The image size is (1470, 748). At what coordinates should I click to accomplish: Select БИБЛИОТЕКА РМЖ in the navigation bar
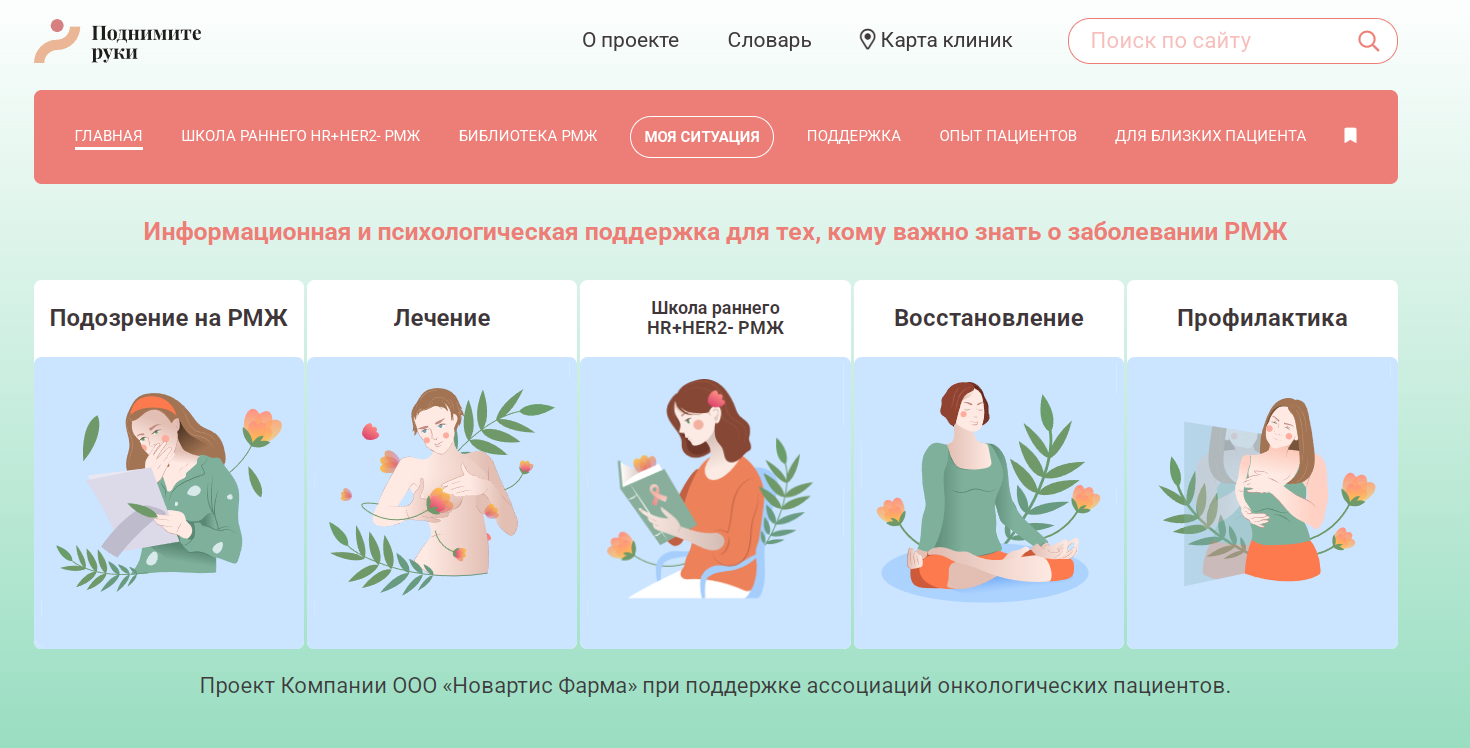point(528,136)
